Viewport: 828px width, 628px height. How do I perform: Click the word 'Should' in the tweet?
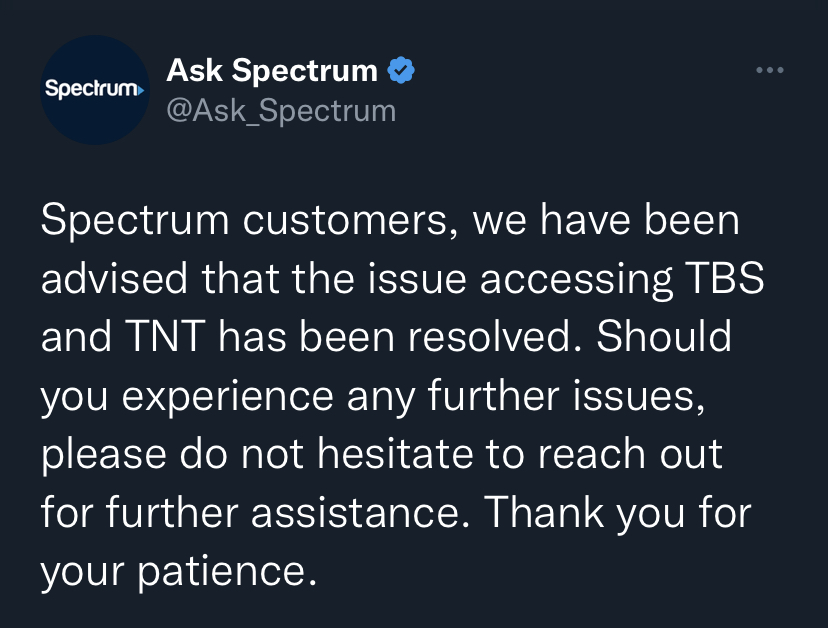664,336
